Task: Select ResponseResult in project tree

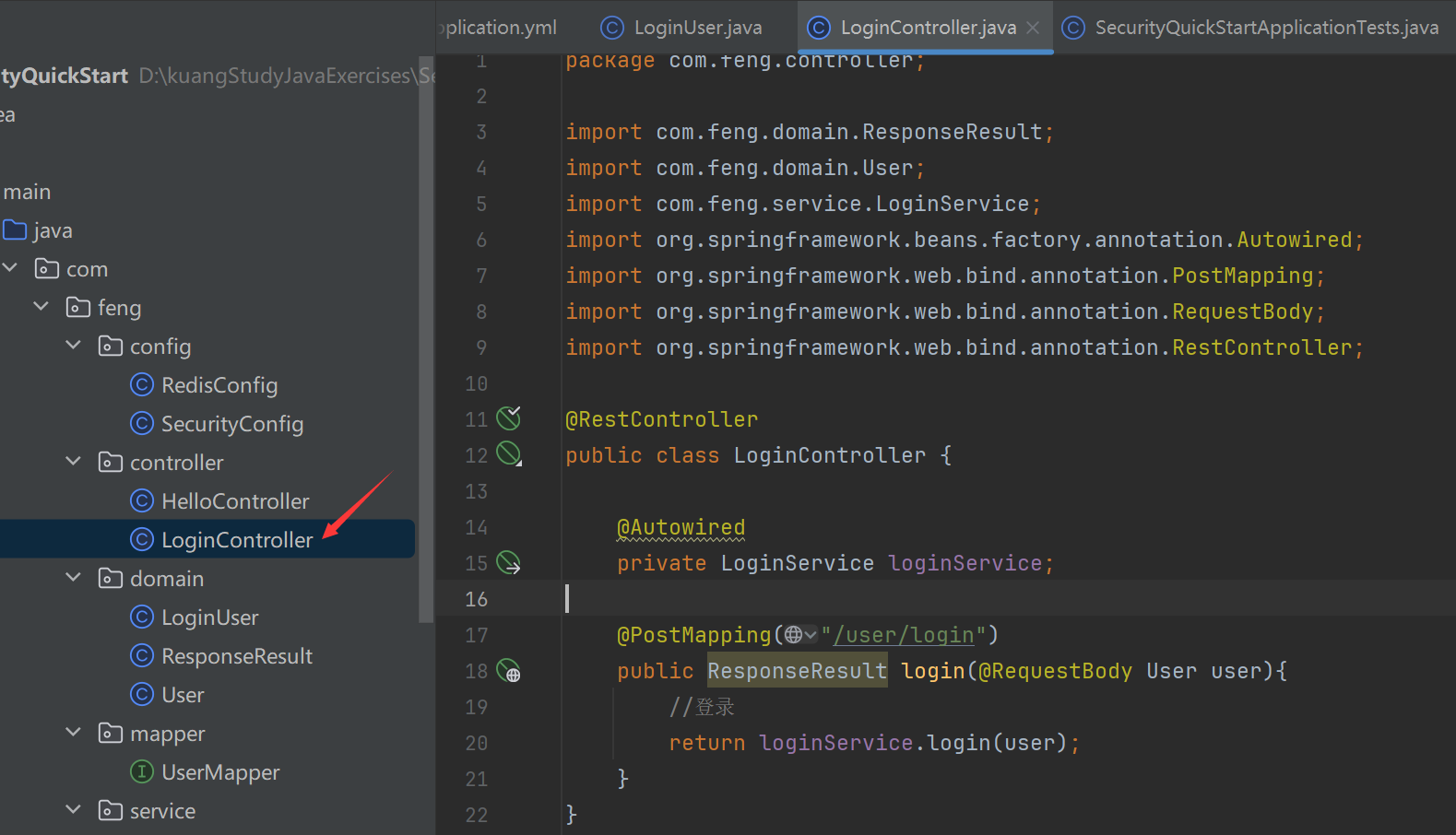Action: point(237,655)
